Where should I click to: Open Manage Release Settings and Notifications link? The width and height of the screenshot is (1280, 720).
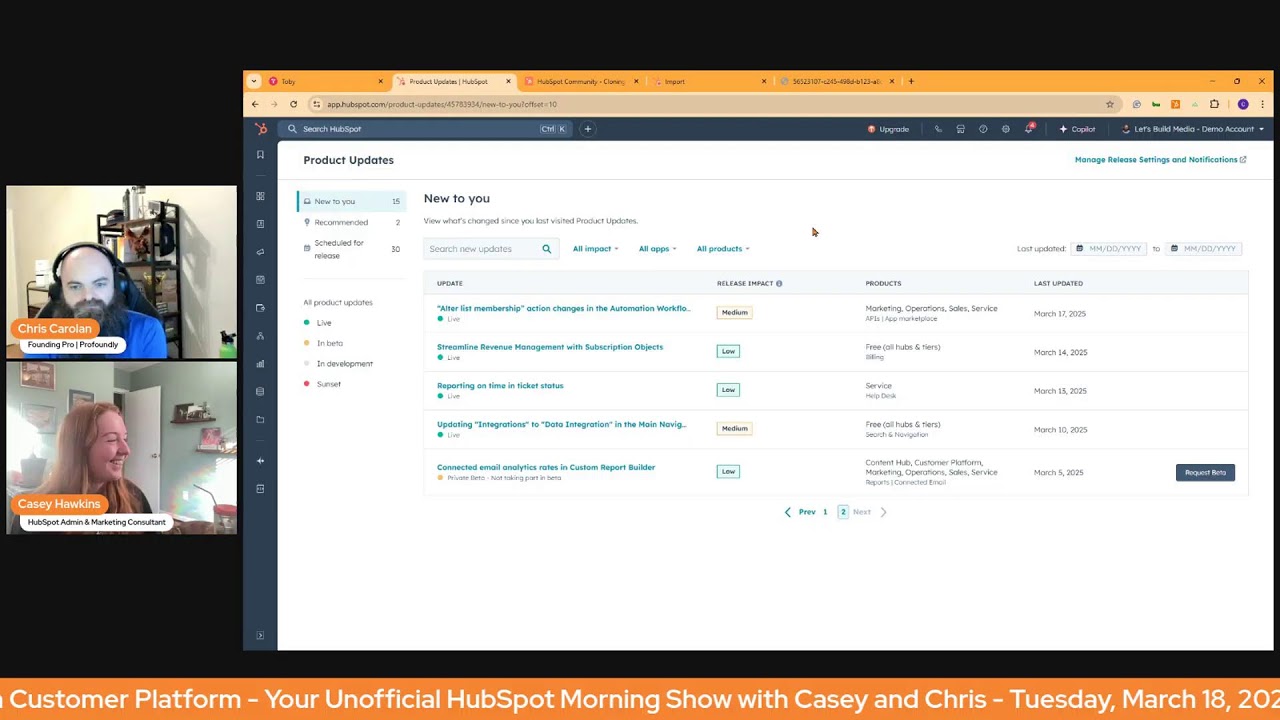pyautogui.click(x=1160, y=160)
